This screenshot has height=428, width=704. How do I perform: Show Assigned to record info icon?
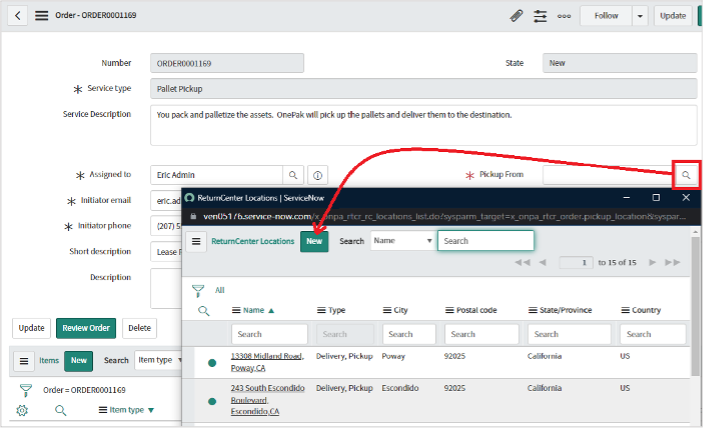[x=317, y=175]
